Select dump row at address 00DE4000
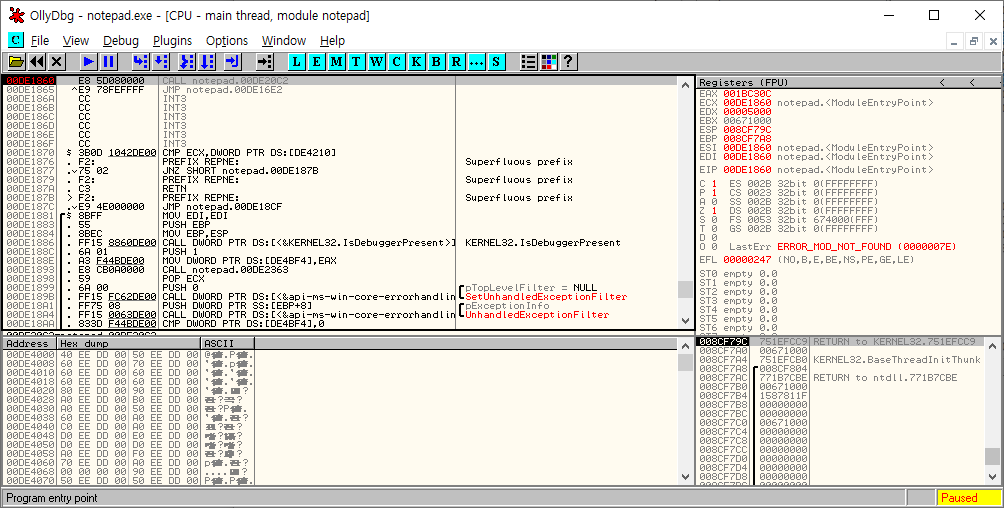Screen dimensions: 1004x508 coord(129,354)
